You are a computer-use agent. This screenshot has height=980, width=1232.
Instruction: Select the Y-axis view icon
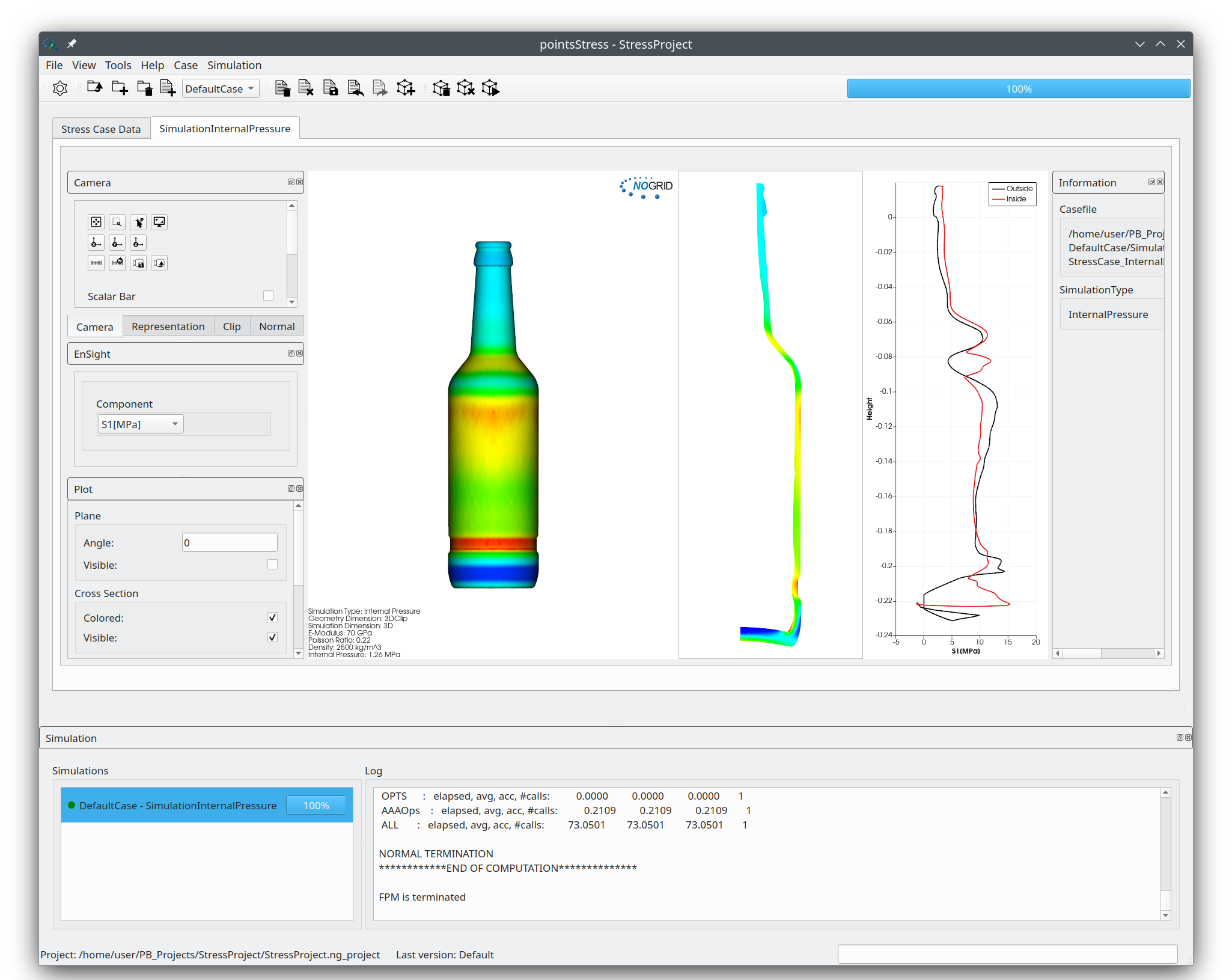tap(117, 242)
